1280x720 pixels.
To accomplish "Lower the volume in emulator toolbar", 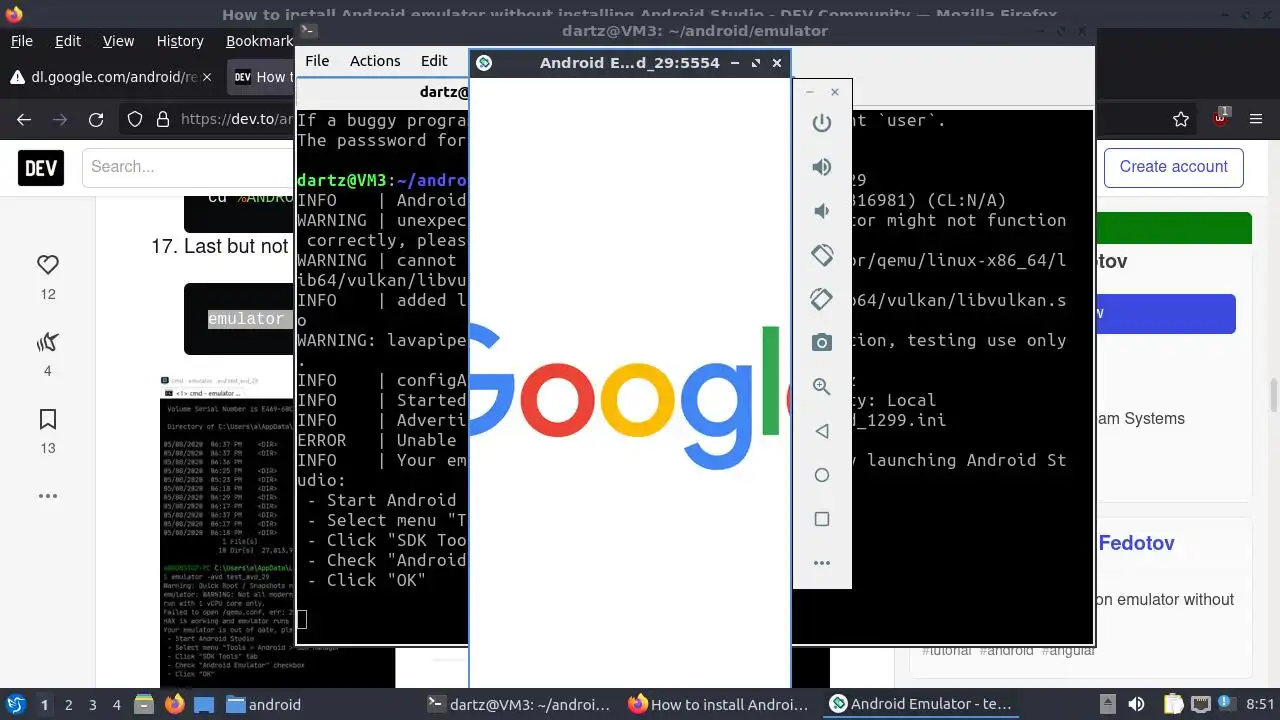I will 822,211.
